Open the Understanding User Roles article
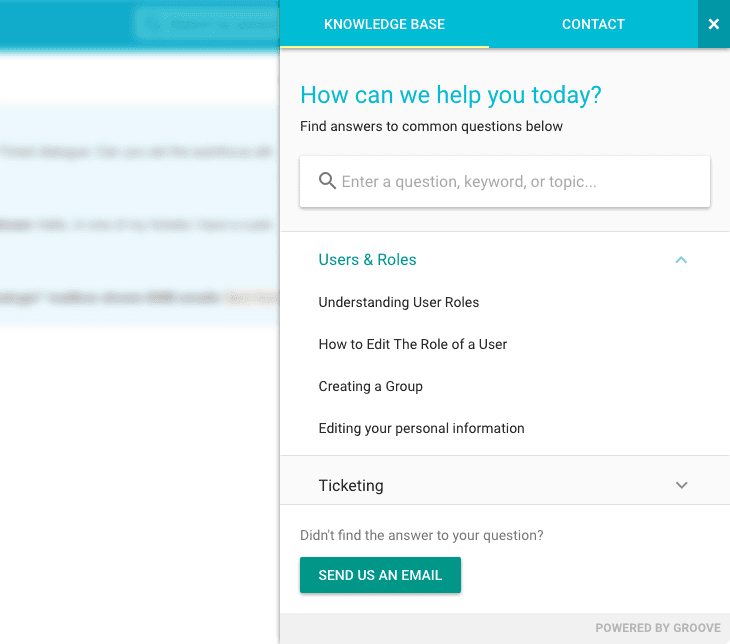 click(399, 302)
